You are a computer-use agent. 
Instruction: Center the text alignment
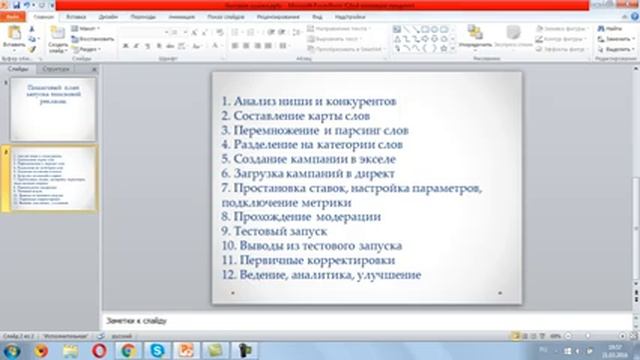coord(246,46)
